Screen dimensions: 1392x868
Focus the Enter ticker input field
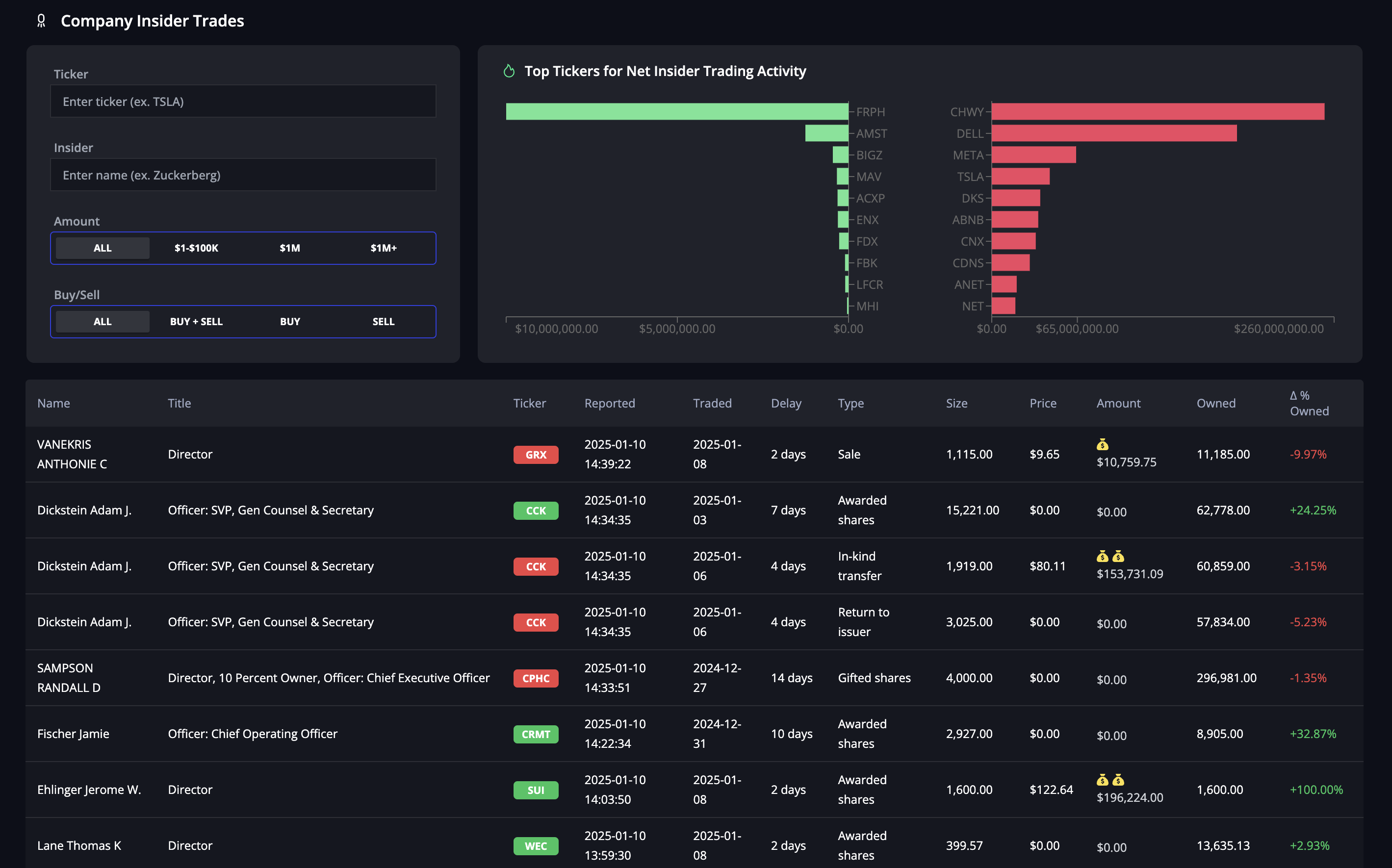[x=243, y=102]
